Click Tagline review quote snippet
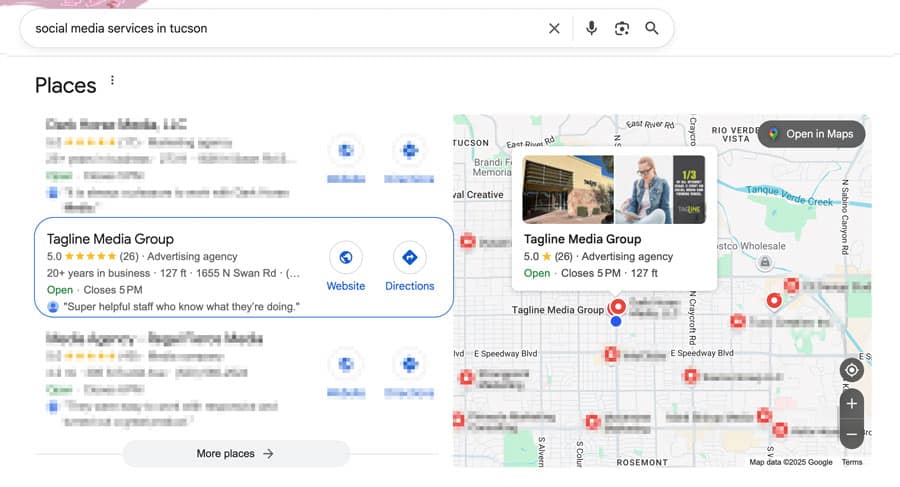This screenshot has height=487, width=900. click(x=182, y=307)
